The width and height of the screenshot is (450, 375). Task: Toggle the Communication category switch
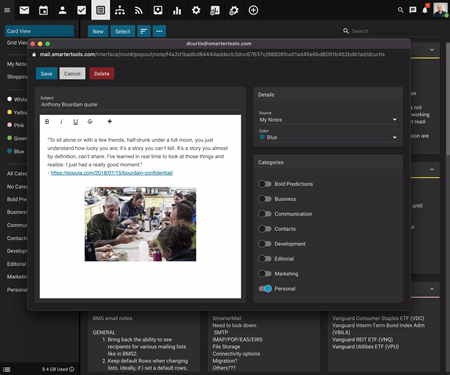[x=265, y=214]
